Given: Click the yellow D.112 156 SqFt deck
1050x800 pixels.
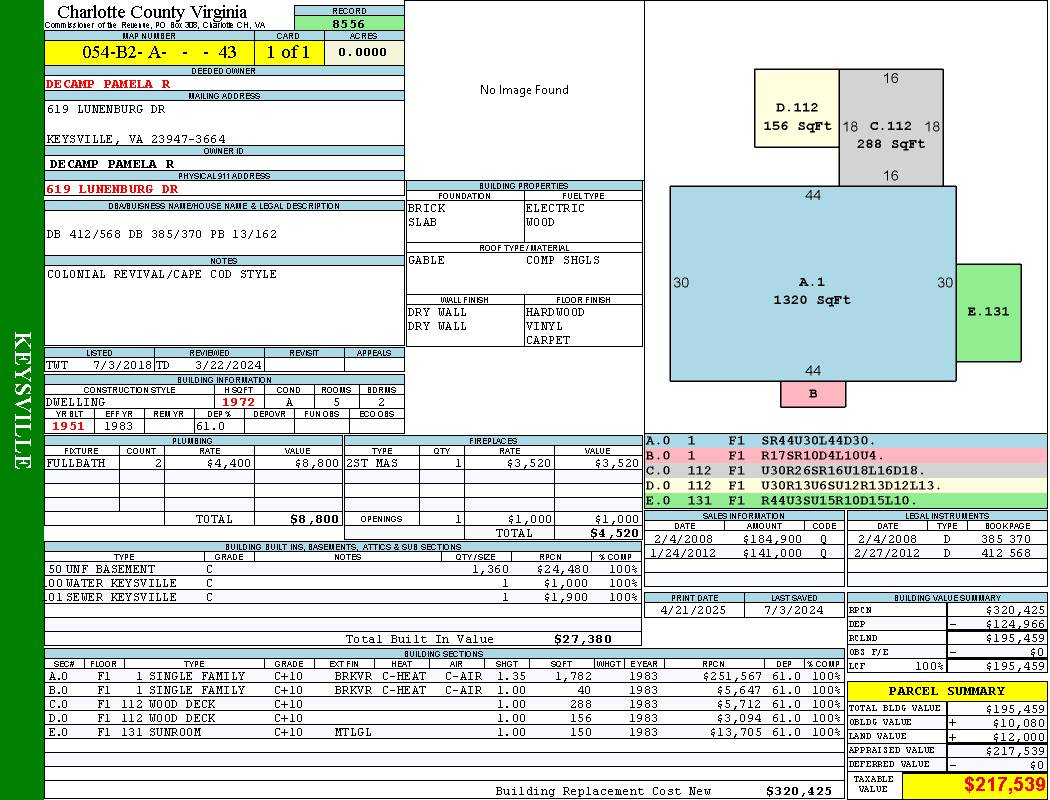Looking at the screenshot, I should pos(796,108).
